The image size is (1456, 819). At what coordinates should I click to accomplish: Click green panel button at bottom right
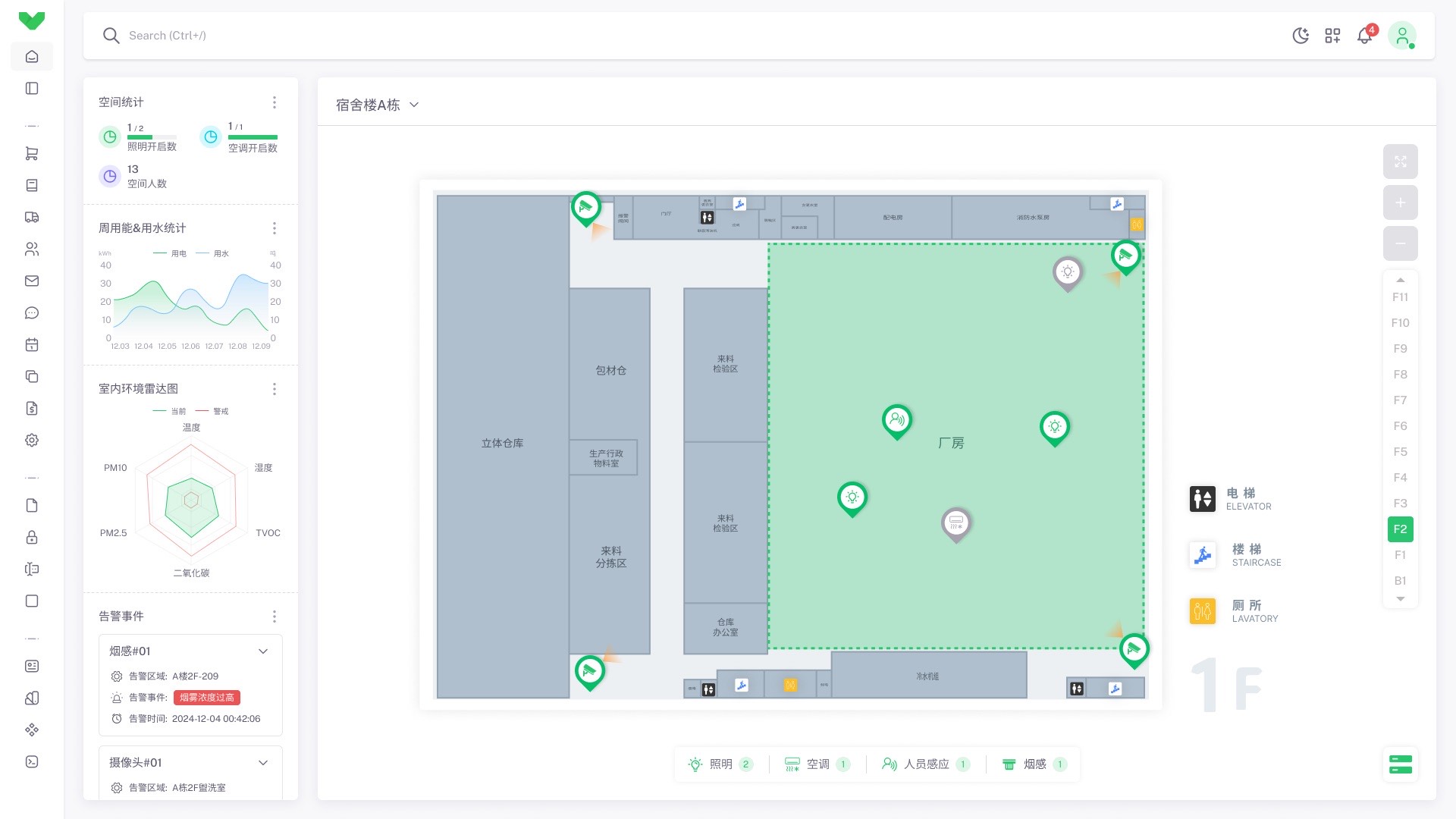click(1400, 764)
